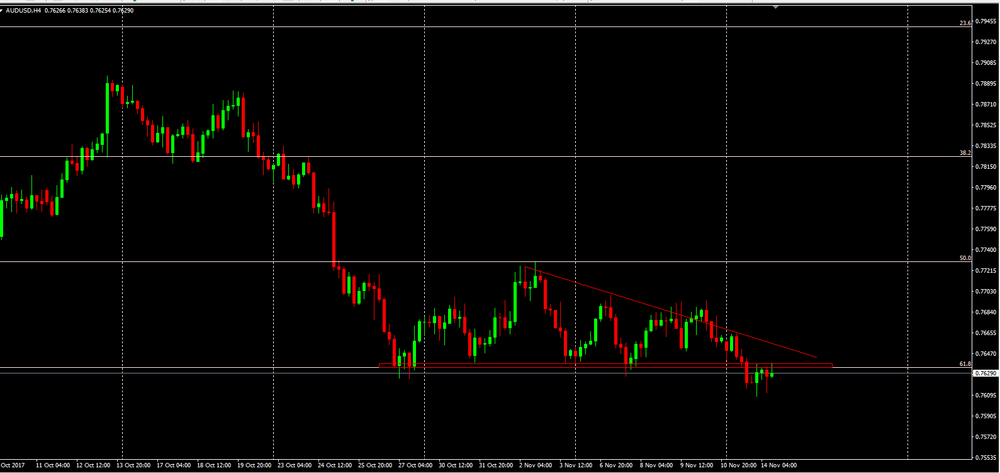Click price scale value 0.78150
The height and width of the screenshot is (473, 1000).
pos(986,166)
